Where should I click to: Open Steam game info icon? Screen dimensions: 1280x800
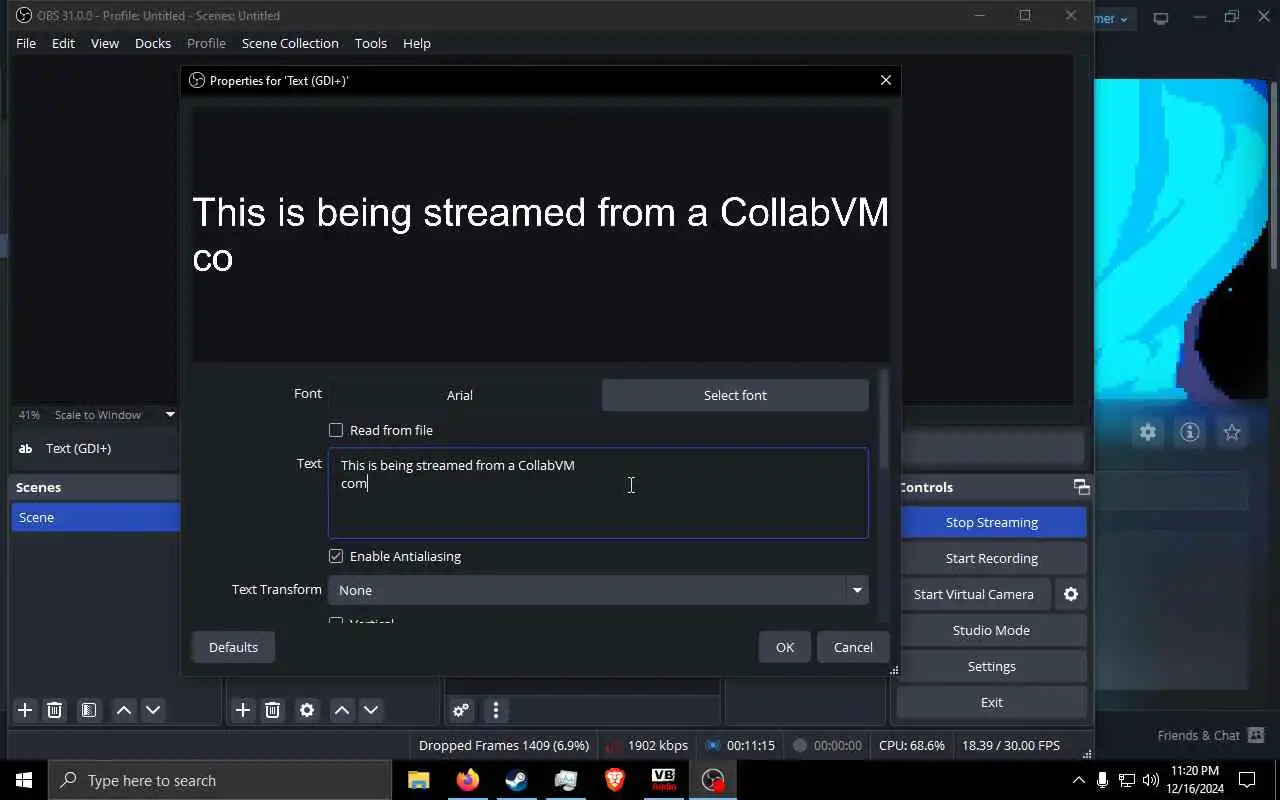(1190, 432)
